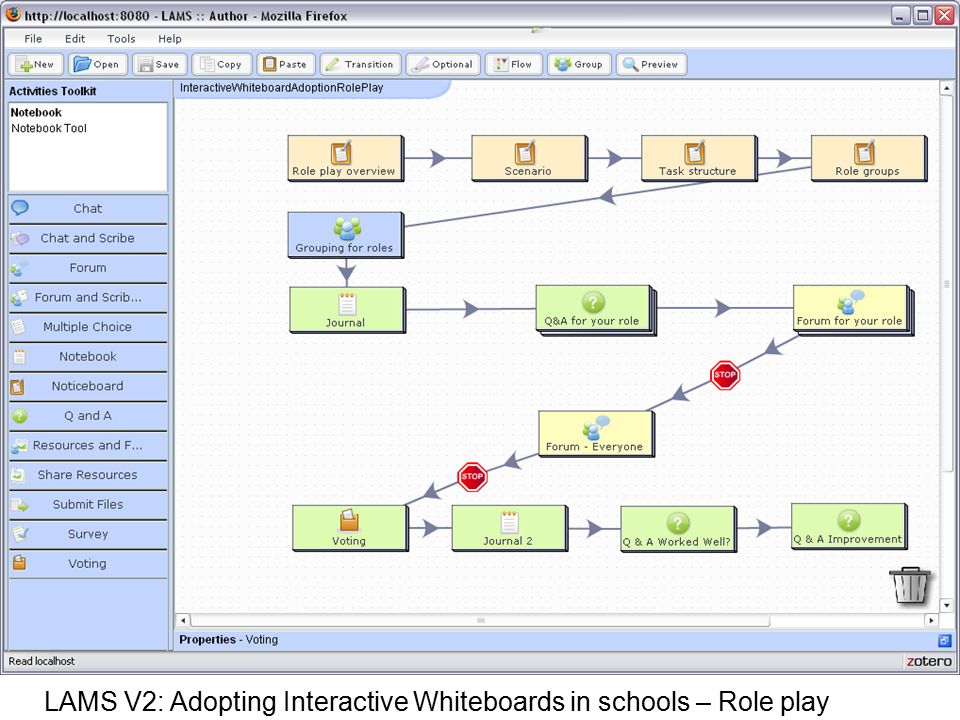Click the Preview magnifier button
The height and width of the screenshot is (720, 960).
(651, 64)
